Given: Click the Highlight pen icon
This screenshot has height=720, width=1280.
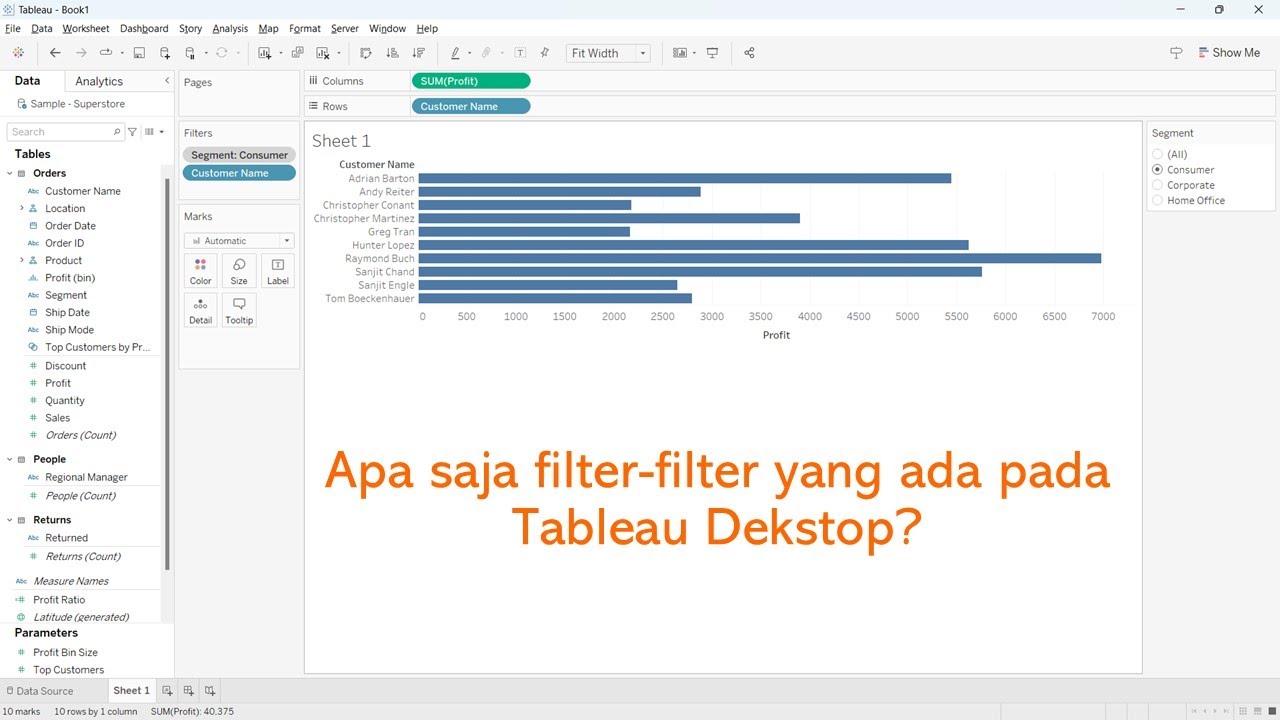Looking at the screenshot, I should (455, 53).
